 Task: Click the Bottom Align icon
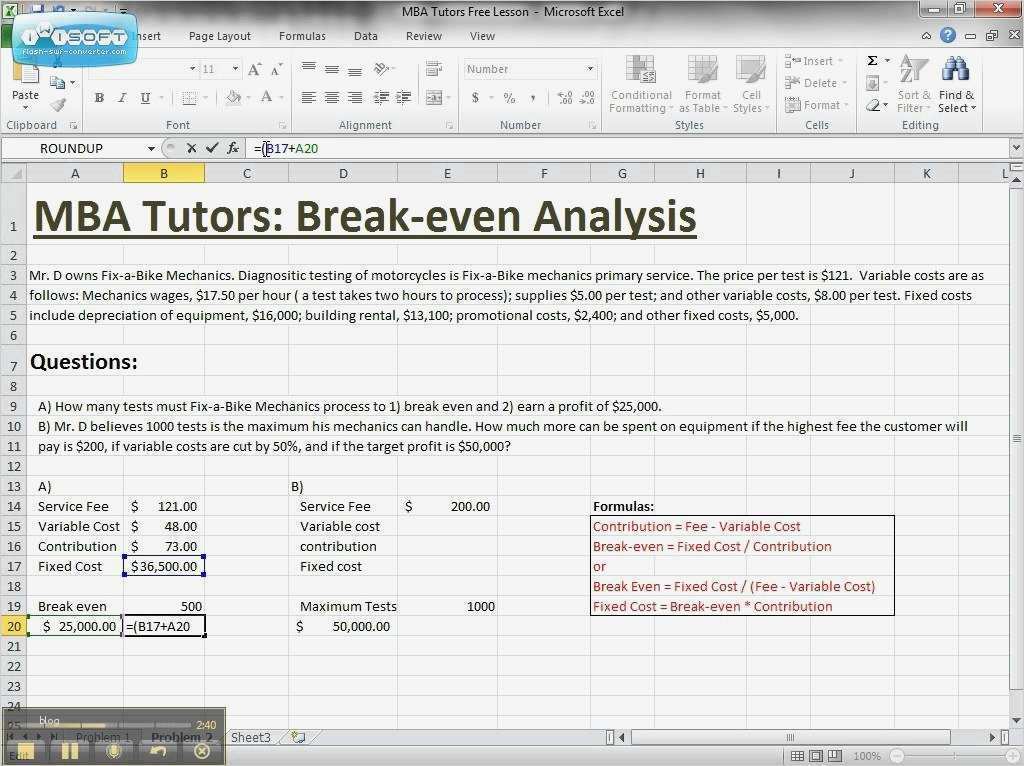pos(355,69)
